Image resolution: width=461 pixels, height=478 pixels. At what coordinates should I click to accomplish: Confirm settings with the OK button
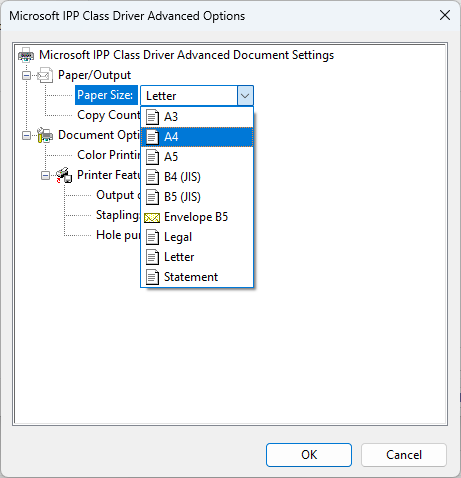(x=309, y=455)
